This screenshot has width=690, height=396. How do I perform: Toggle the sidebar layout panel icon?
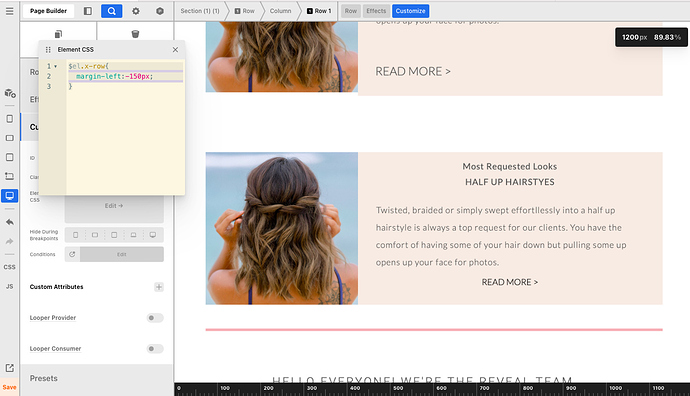pos(88,11)
